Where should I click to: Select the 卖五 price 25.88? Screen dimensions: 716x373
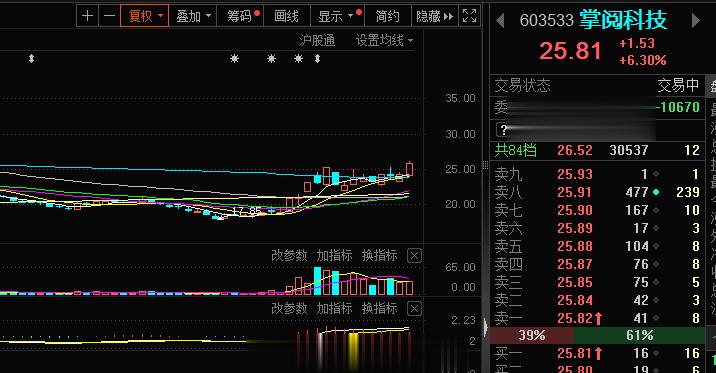pyautogui.click(x=574, y=246)
